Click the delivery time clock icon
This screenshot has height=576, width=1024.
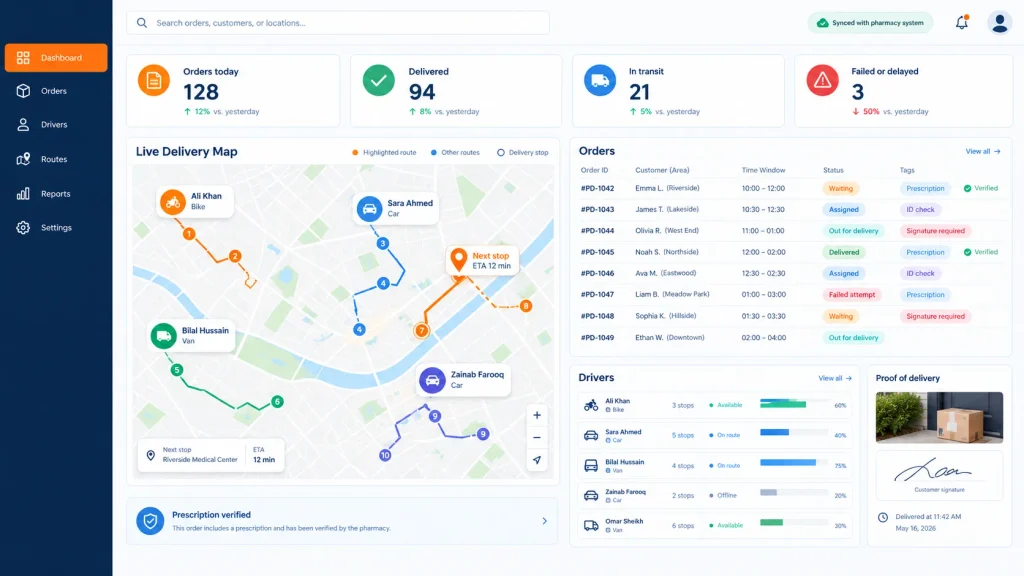point(883,517)
